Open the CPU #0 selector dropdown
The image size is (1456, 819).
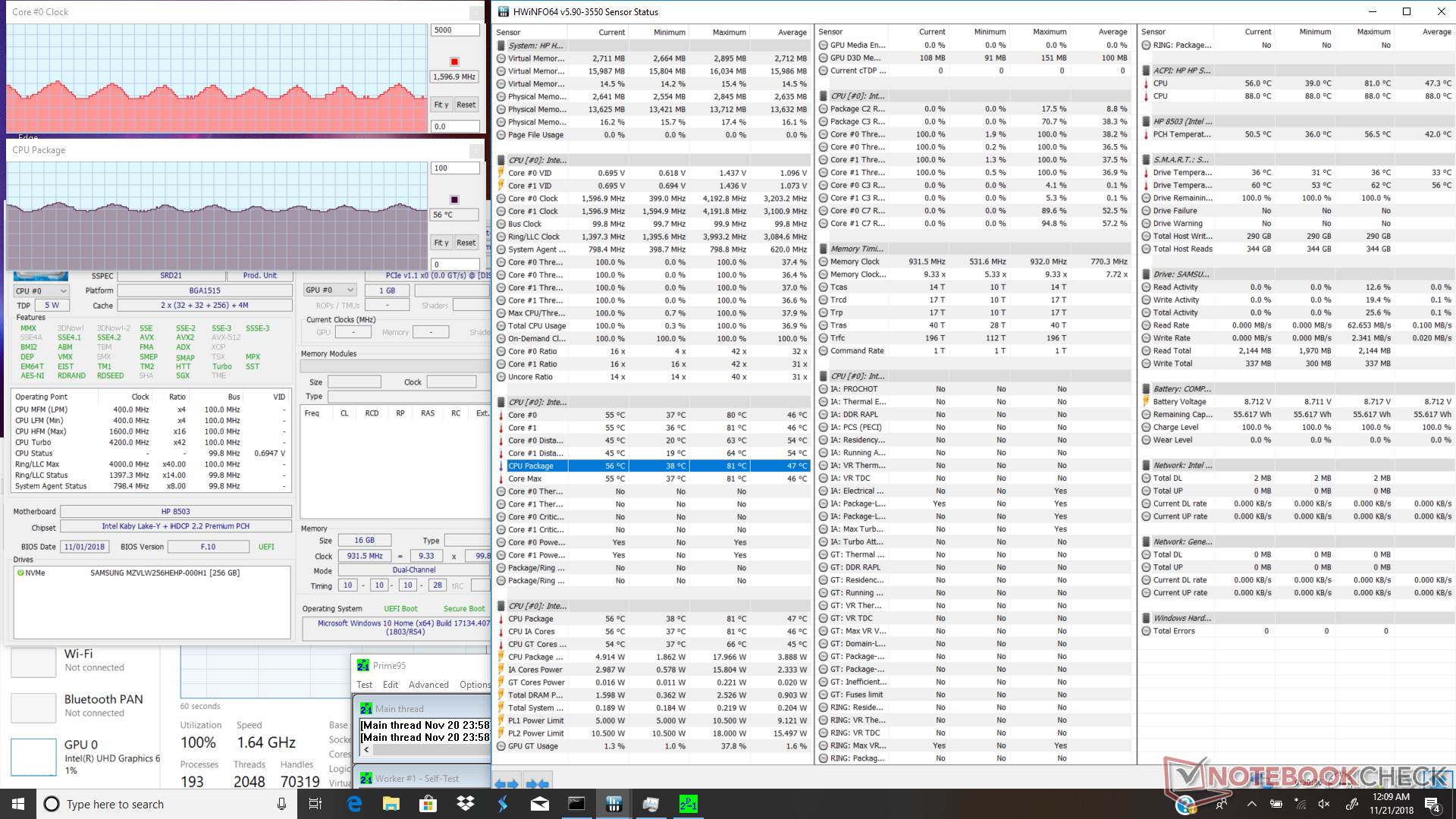(x=42, y=291)
